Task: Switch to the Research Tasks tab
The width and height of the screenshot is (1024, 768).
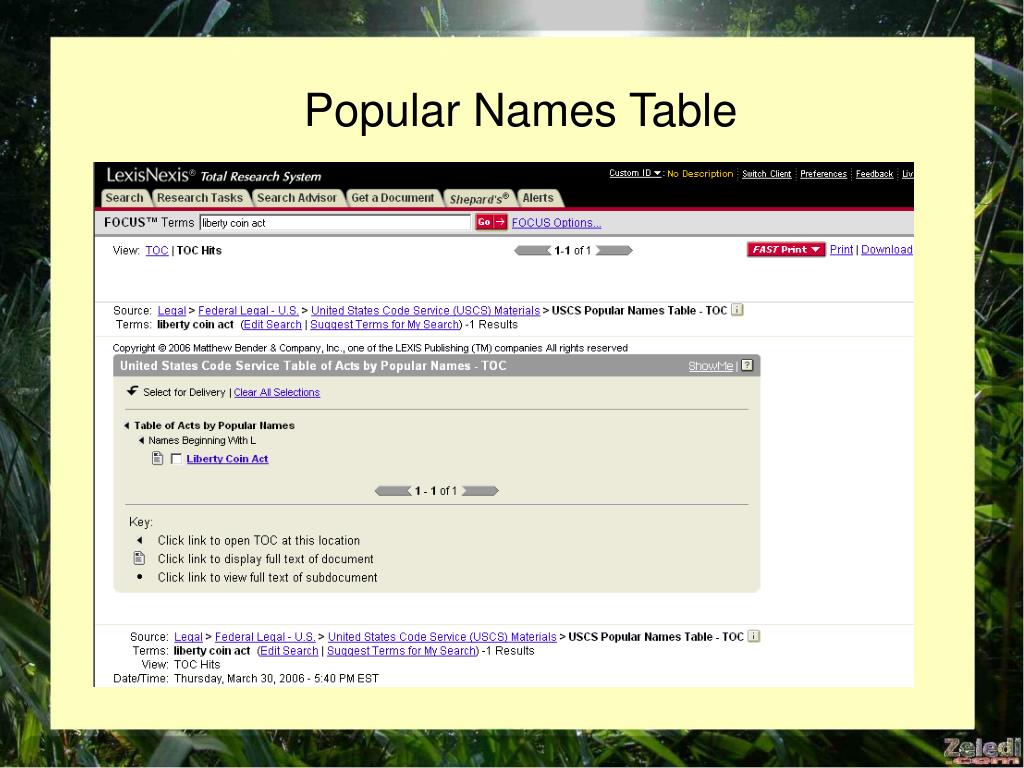Action: [200, 198]
